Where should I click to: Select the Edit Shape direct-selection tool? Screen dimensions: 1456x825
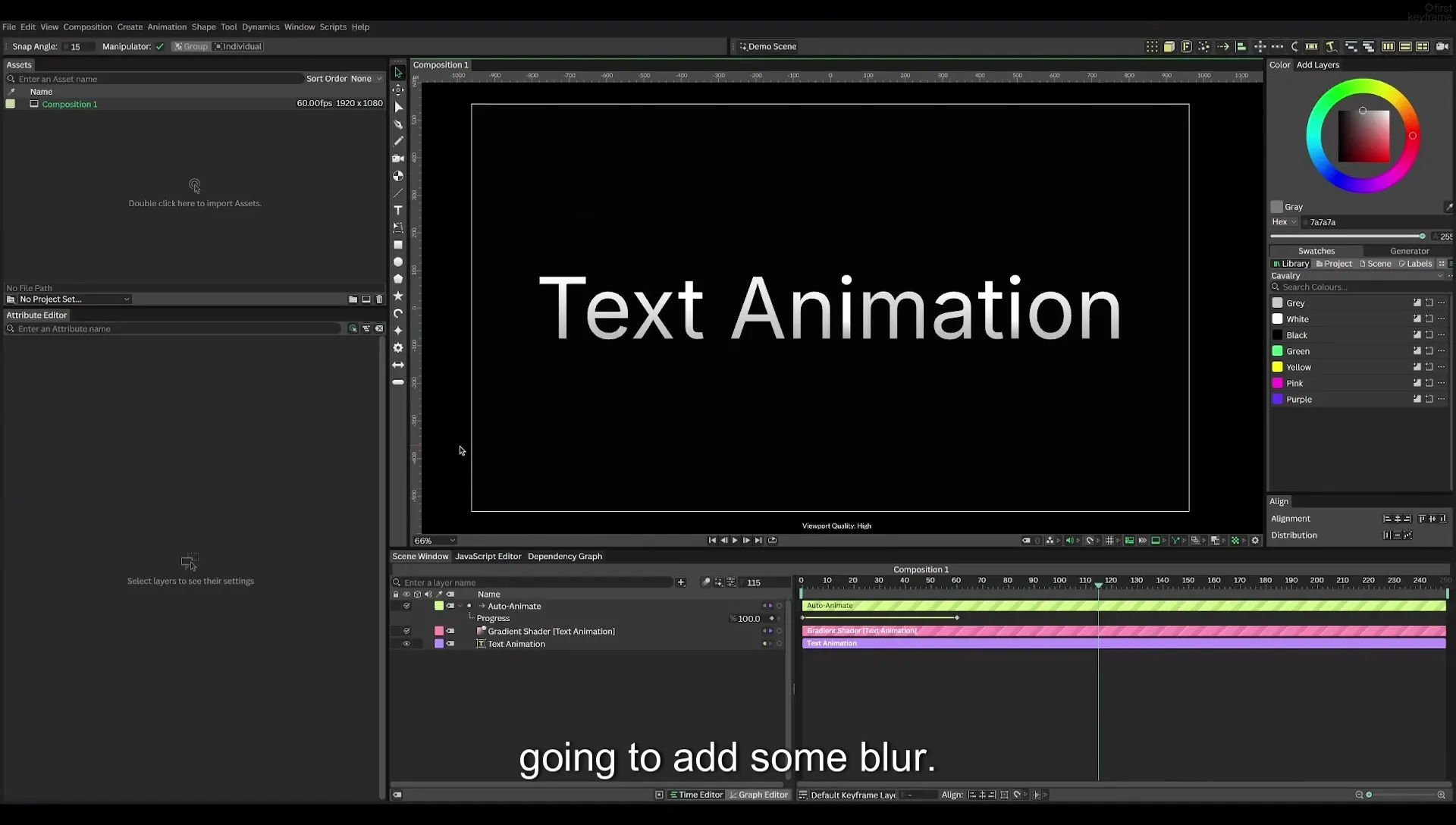(x=397, y=107)
